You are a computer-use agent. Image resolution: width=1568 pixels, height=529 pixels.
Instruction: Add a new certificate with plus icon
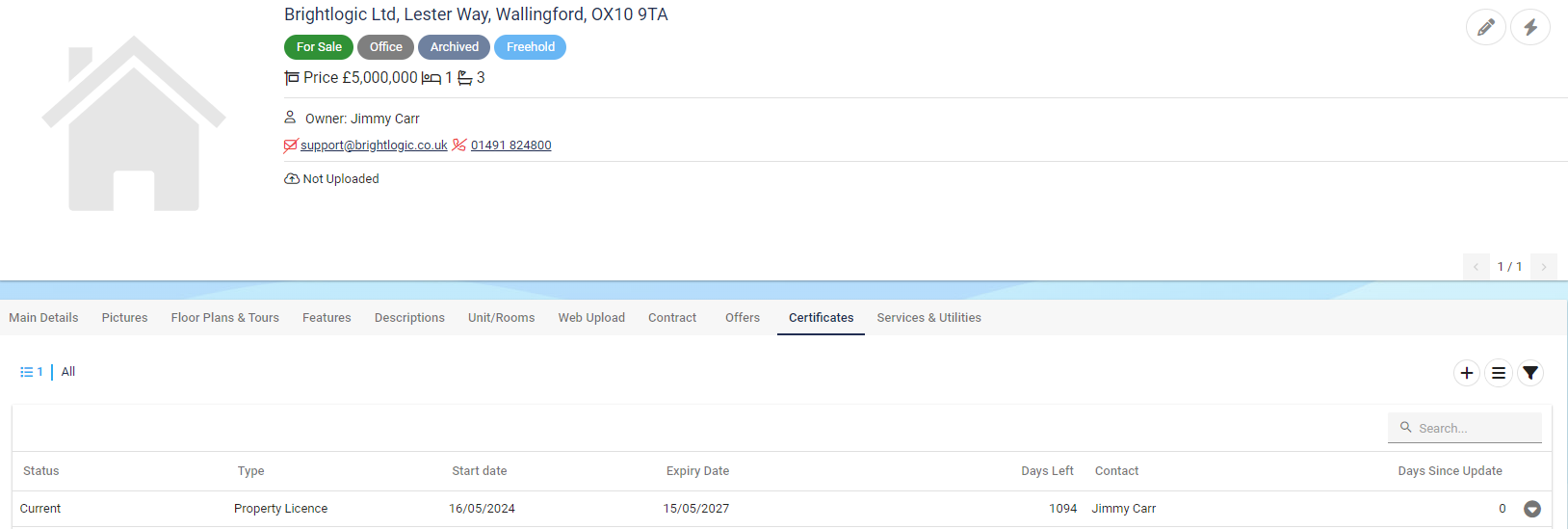point(1466,373)
